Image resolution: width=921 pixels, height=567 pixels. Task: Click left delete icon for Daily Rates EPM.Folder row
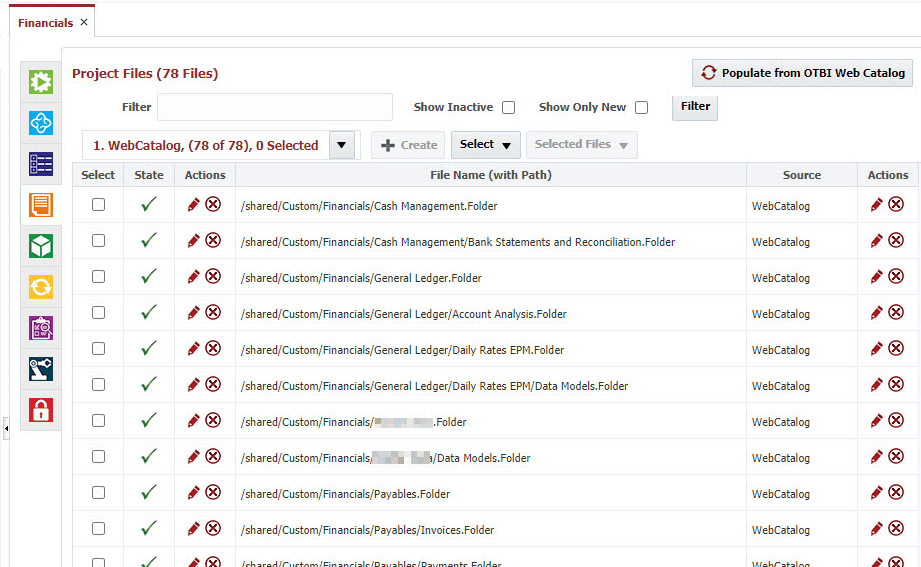pyautogui.click(x=213, y=348)
